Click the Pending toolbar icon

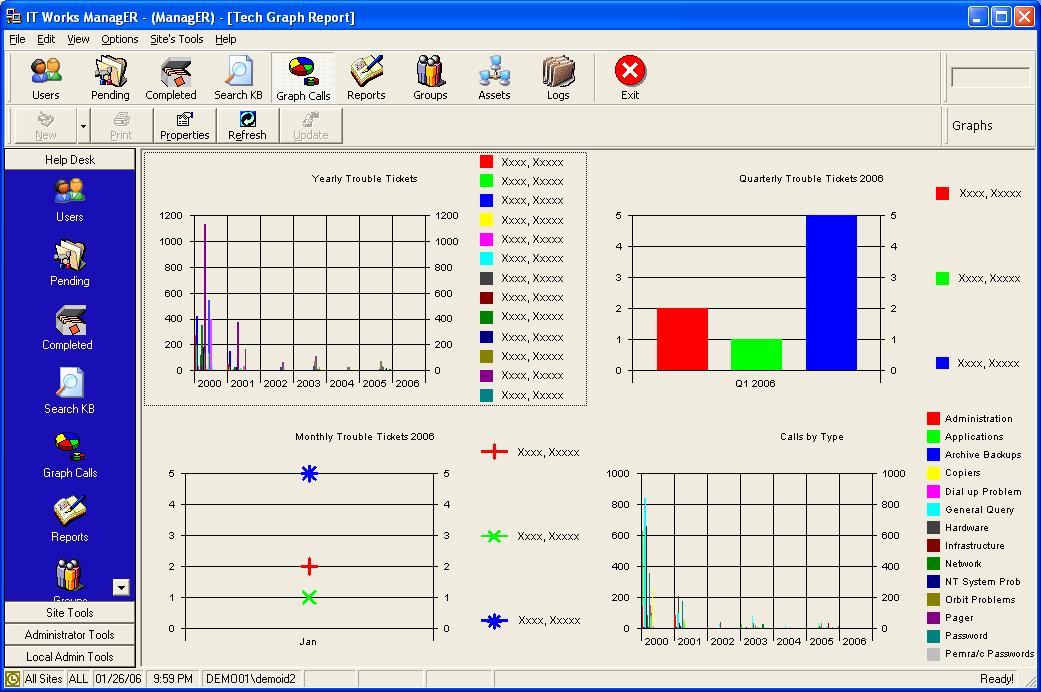point(110,78)
